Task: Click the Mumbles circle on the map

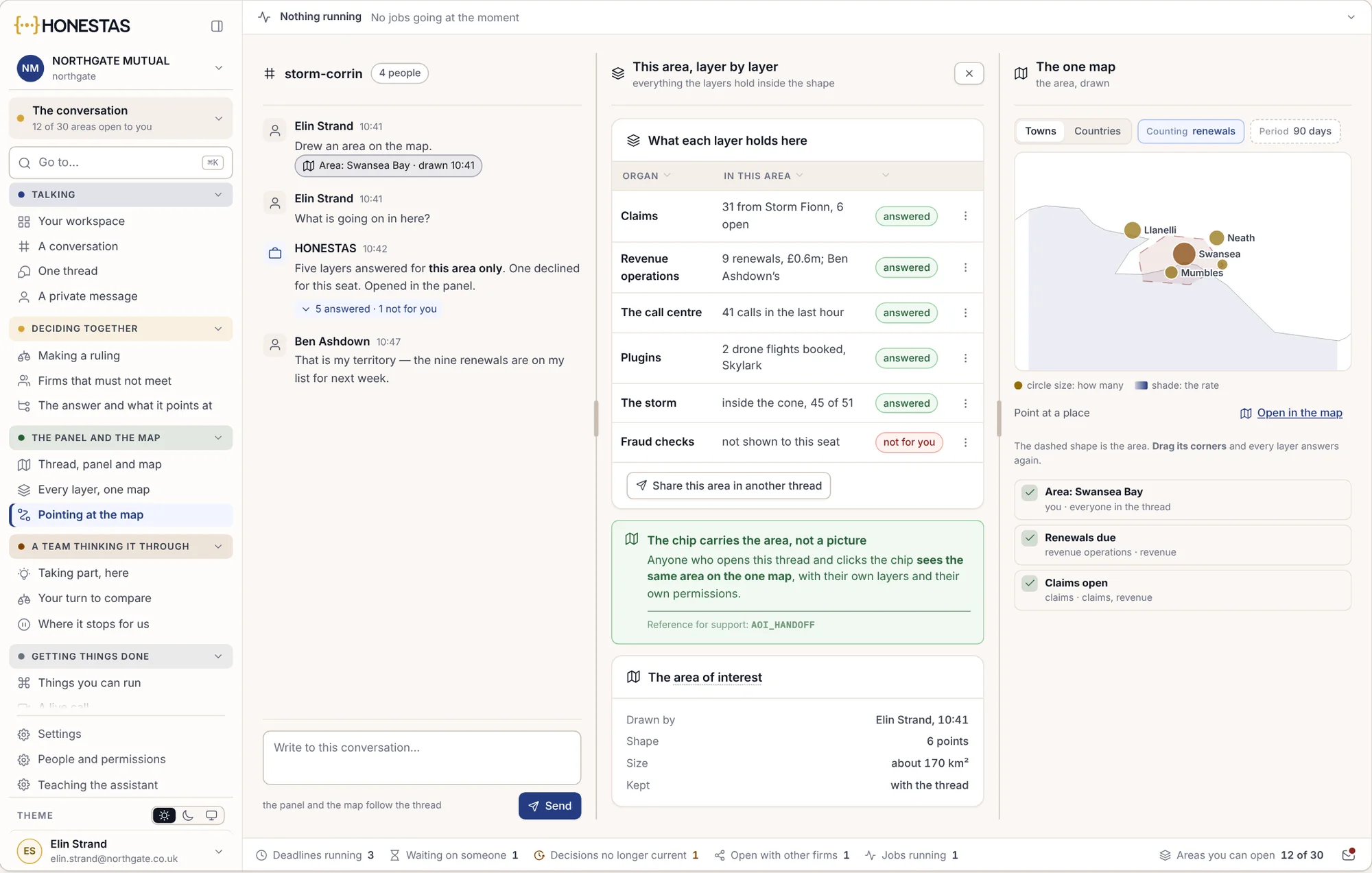Action: pyautogui.click(x=1171, y=273)
